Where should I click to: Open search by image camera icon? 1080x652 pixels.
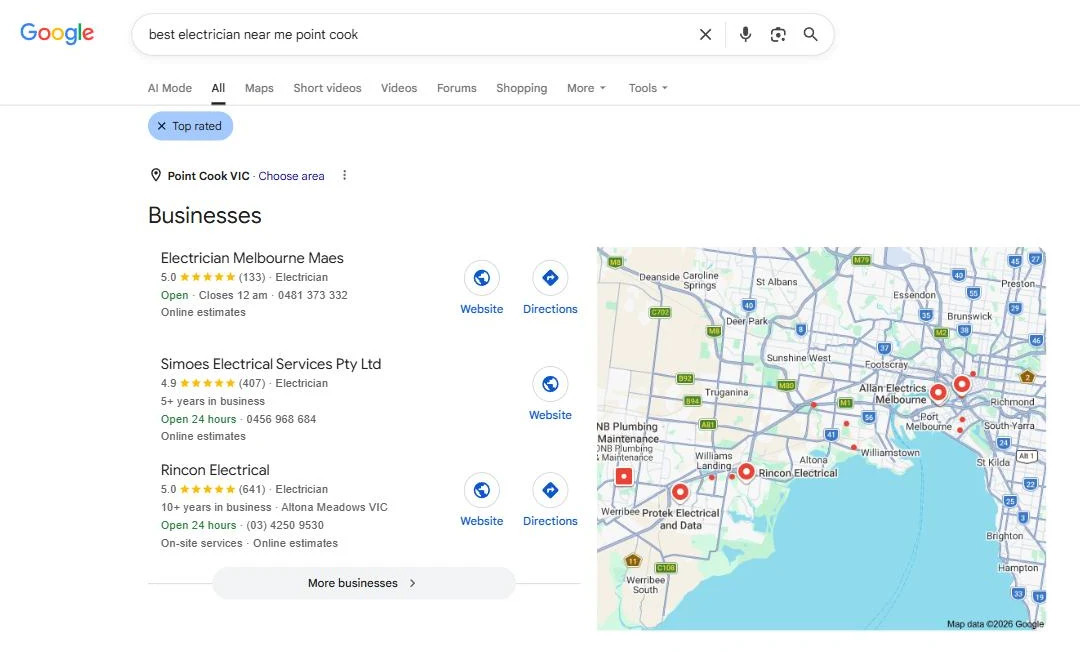click(x=778, y=34)
